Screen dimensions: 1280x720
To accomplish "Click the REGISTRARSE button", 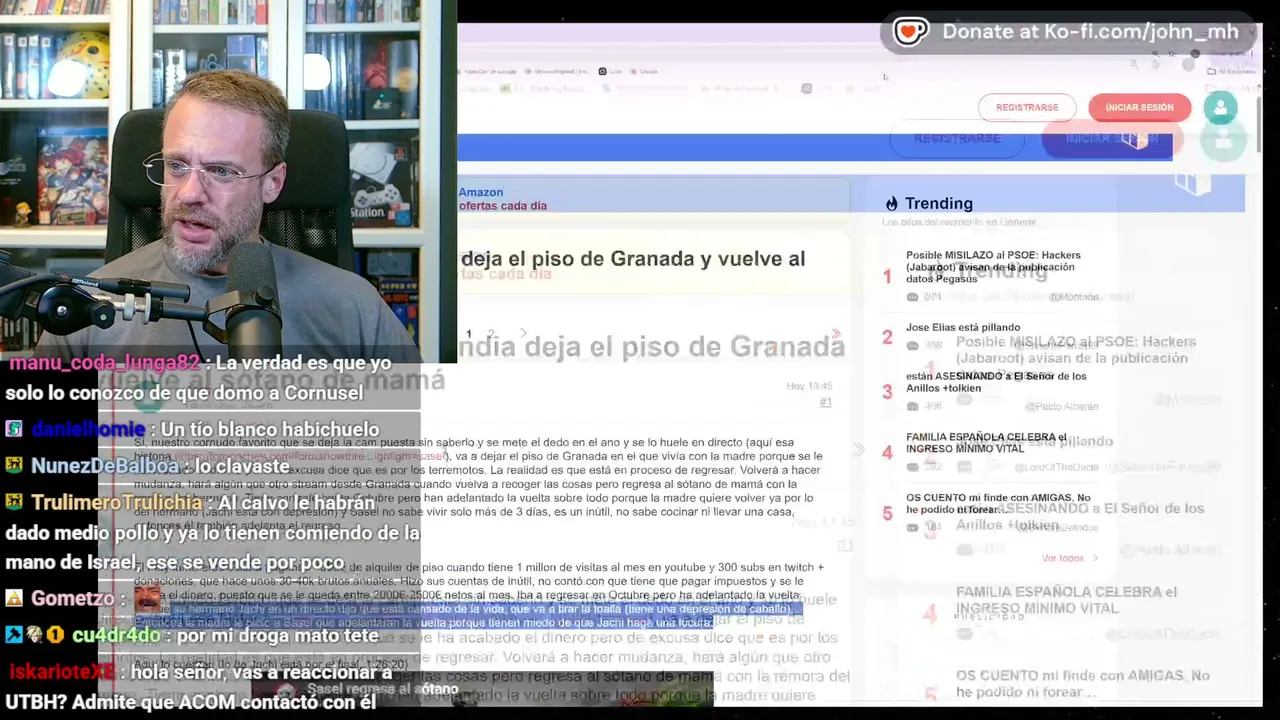I will click(1027, 107).
